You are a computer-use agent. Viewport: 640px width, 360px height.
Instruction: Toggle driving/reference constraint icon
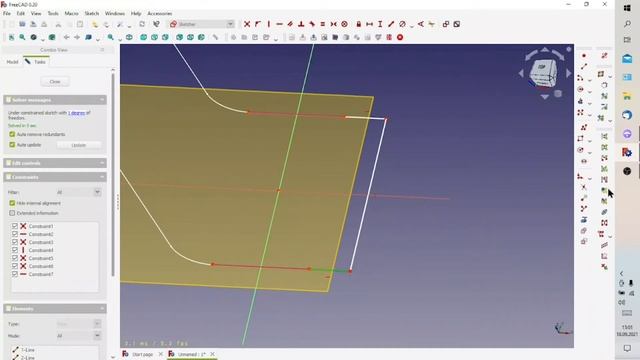(446, 24)
